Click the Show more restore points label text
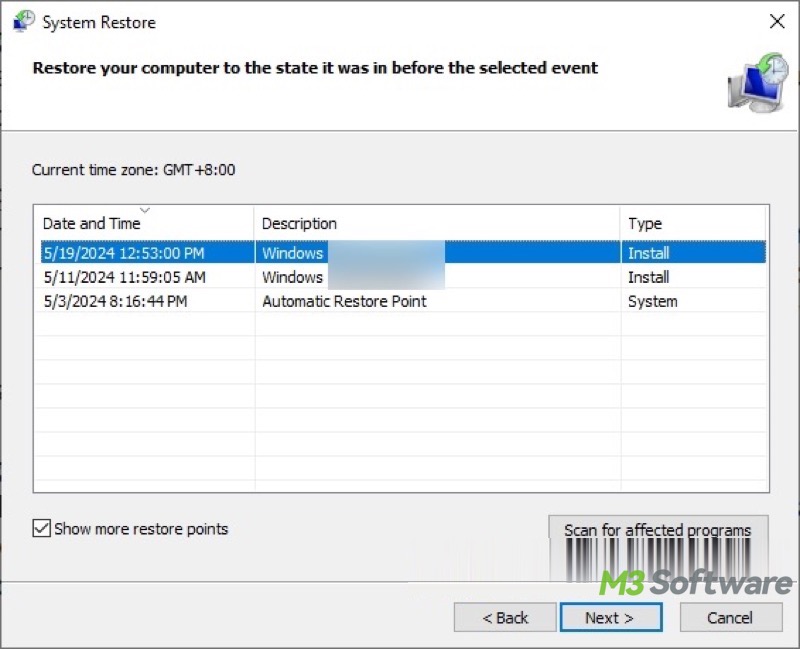This screenshot has height=649, width=800. point(141,529)
